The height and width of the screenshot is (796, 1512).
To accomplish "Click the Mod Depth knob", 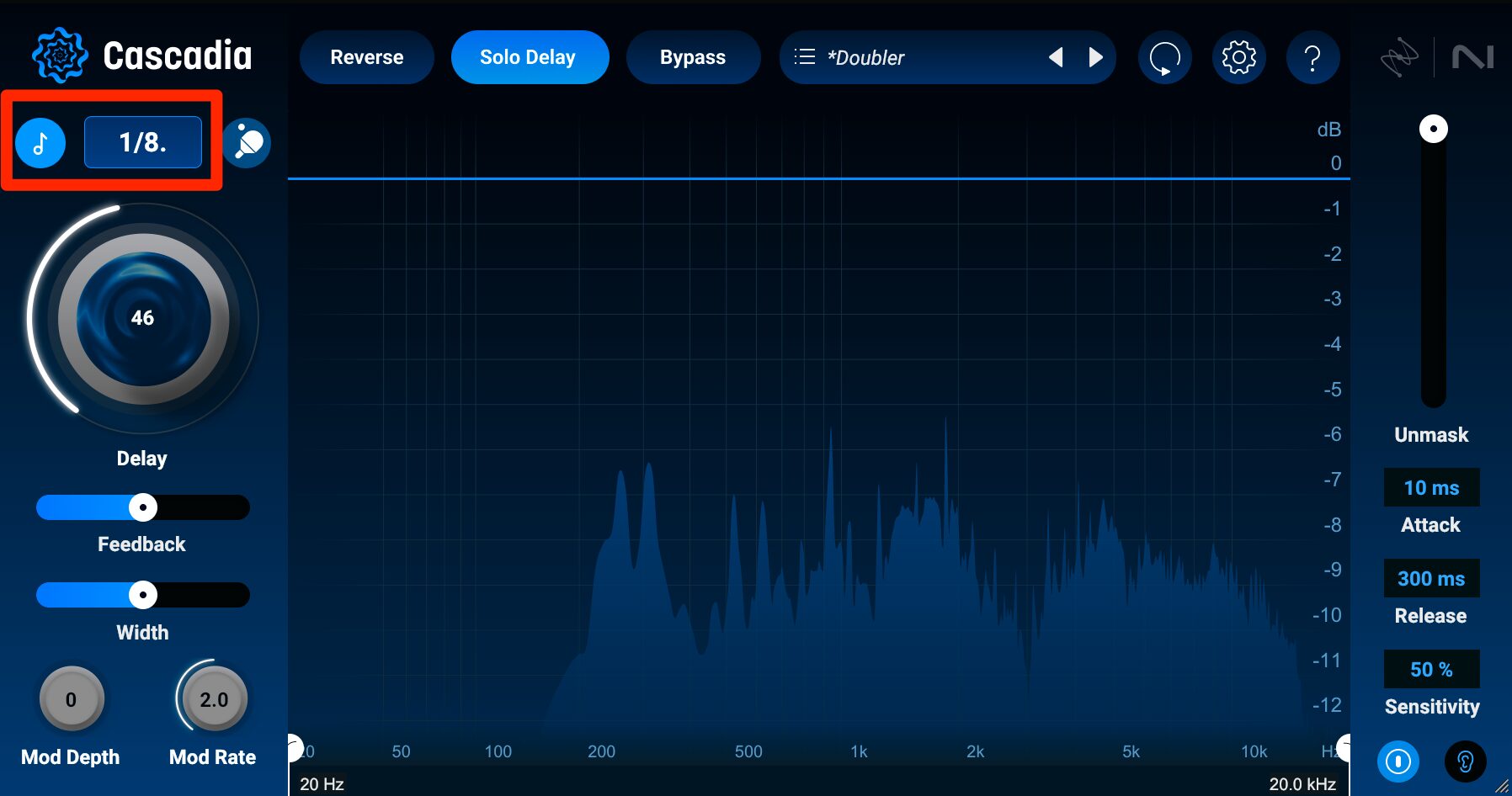I will [x=72, y=699].
